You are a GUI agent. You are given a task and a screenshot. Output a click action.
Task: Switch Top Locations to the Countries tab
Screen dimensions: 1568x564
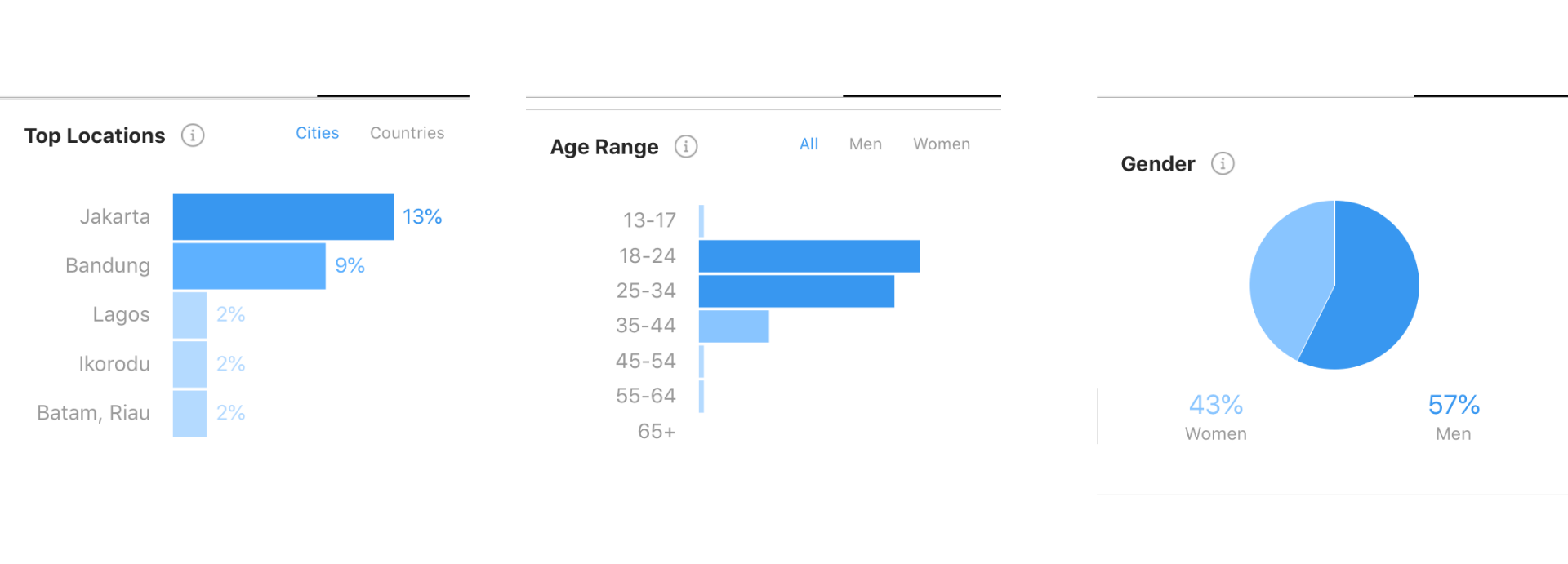click(408, 133)
